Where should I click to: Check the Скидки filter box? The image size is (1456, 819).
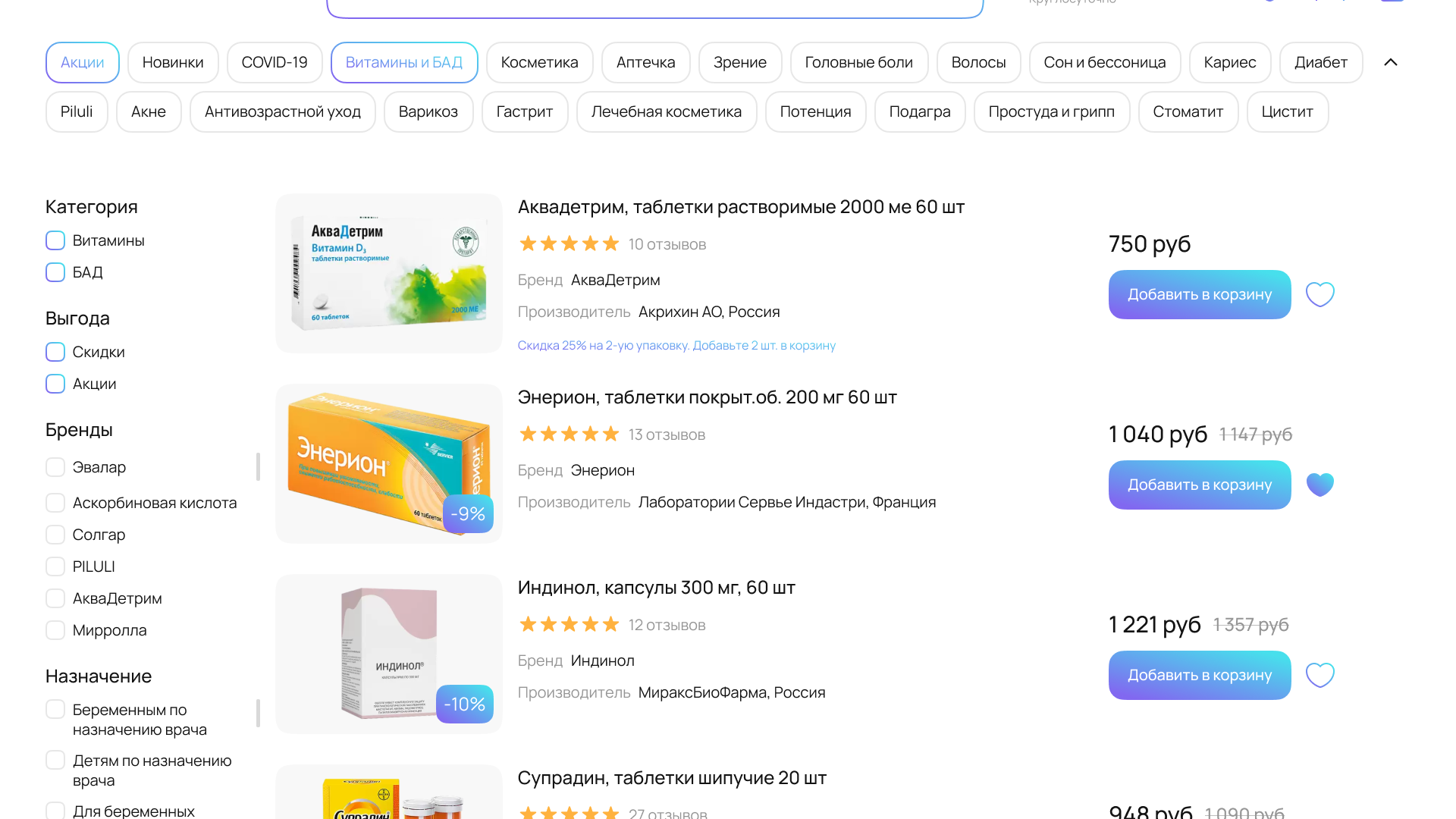[55, 352]
